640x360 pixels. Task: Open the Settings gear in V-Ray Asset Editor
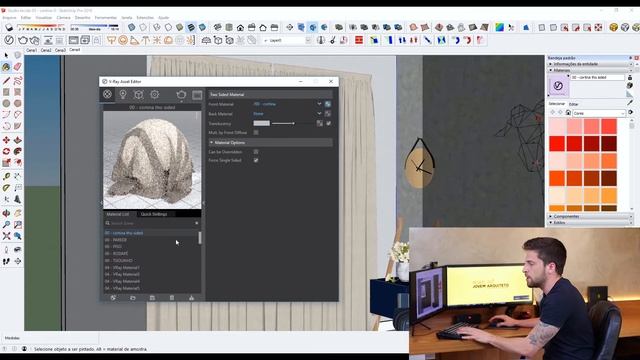click(x=155, y=94)
